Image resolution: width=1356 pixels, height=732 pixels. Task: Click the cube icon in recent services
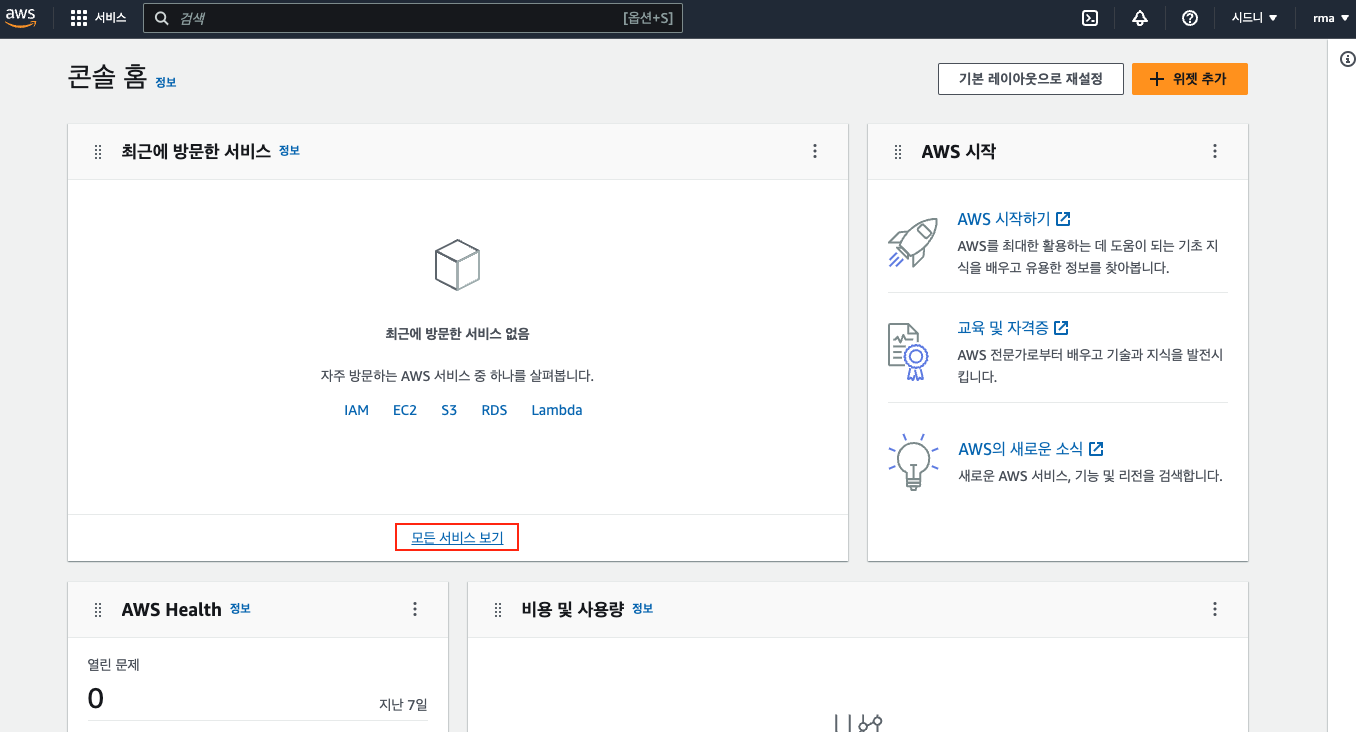[x=457, y=265]
